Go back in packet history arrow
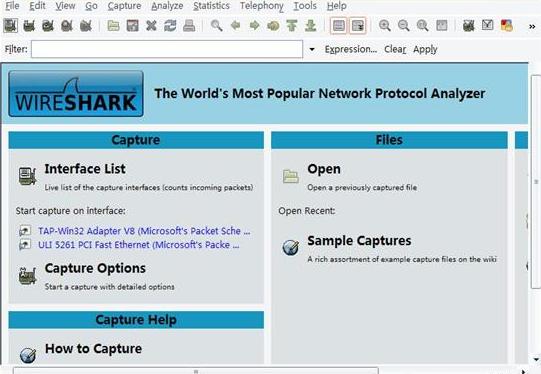Image resolution: width=541 pixels, height=374 pixels. pyautogui.click(x=236, y=25)
